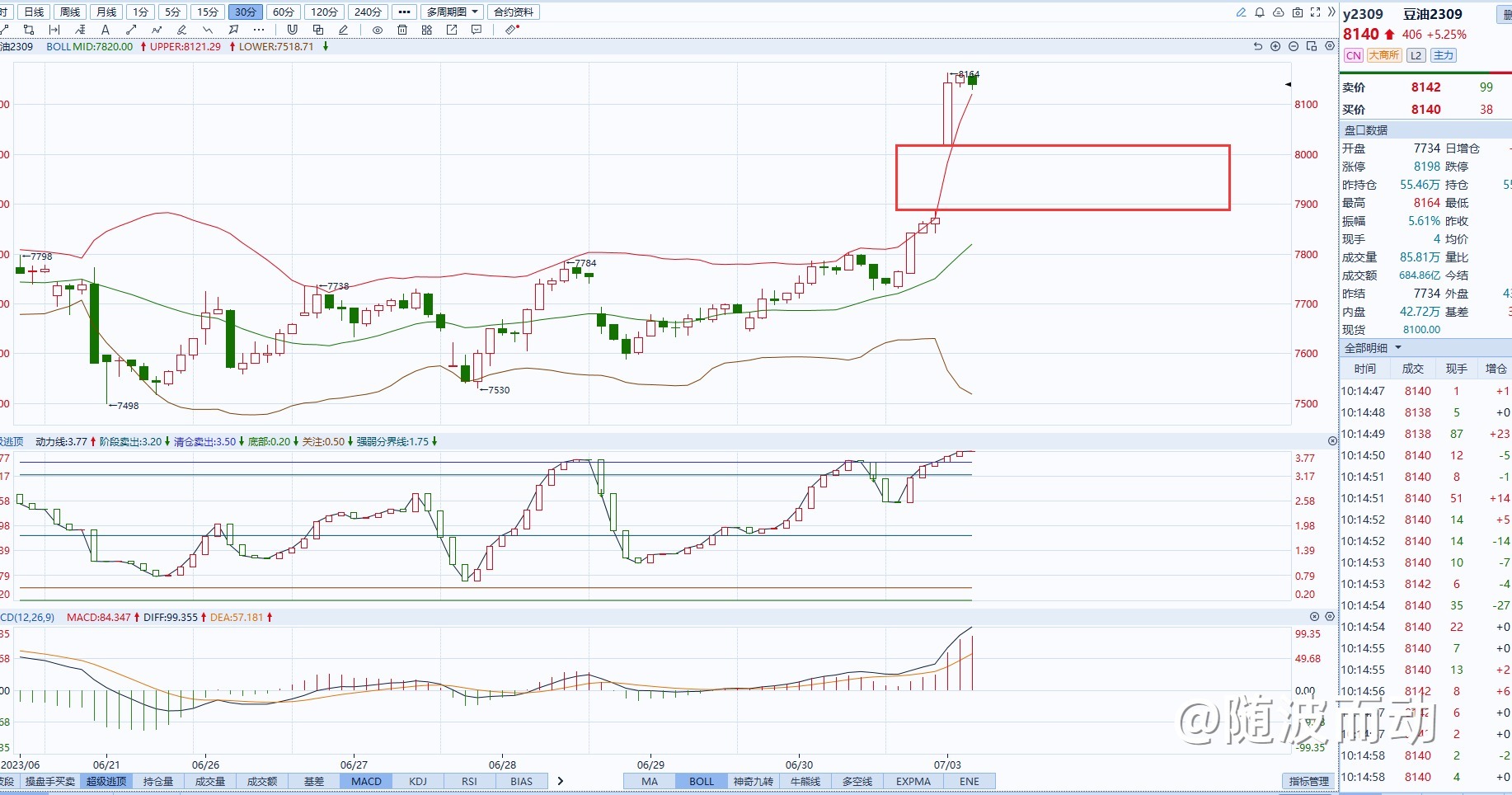Select MACD indicator tab

pyautogui.click(x=366, y=782)
